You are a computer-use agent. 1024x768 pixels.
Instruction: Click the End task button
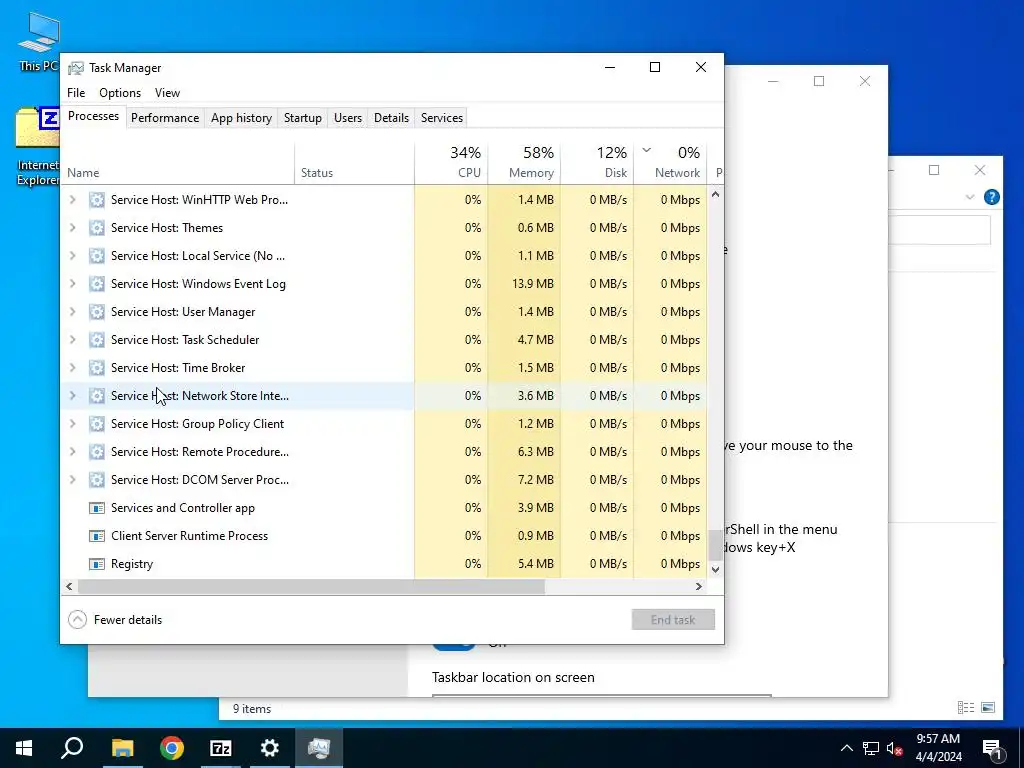673,620
